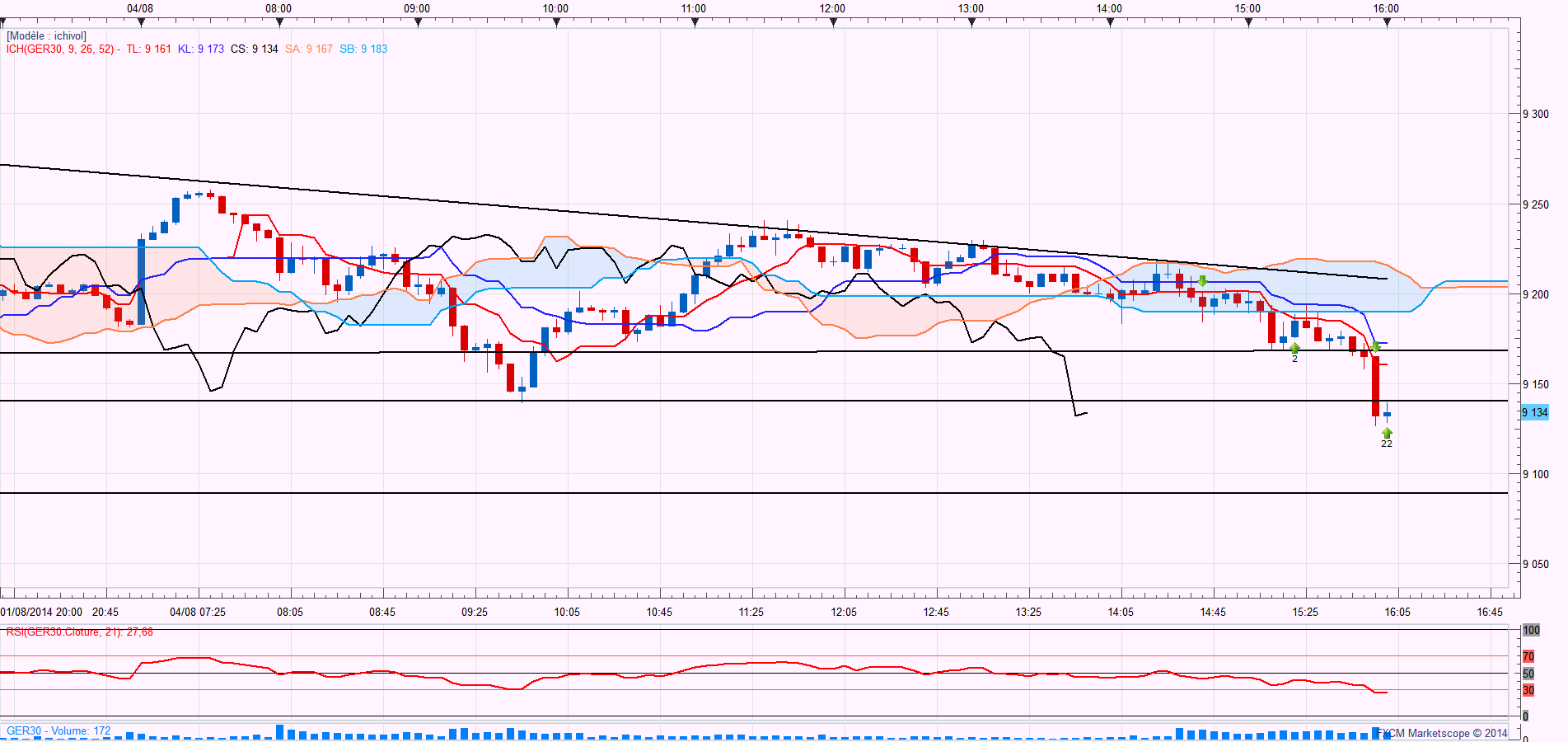Click the blue KL: 9 173 value
Screen dimensions: 1568x742
(x=201, y=49)
